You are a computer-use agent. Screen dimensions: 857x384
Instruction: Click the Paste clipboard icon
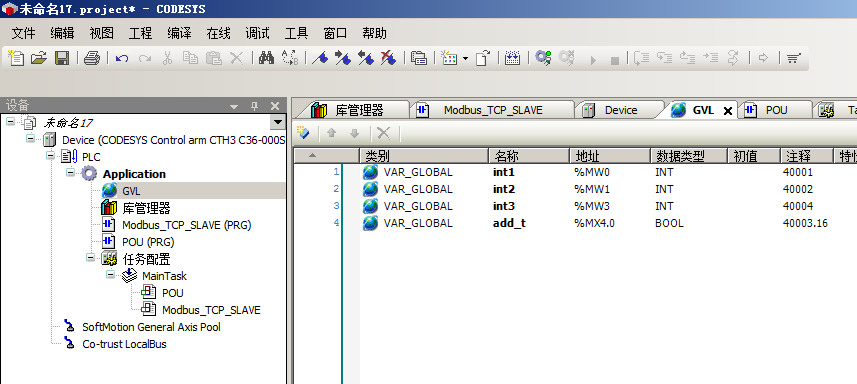213,58
